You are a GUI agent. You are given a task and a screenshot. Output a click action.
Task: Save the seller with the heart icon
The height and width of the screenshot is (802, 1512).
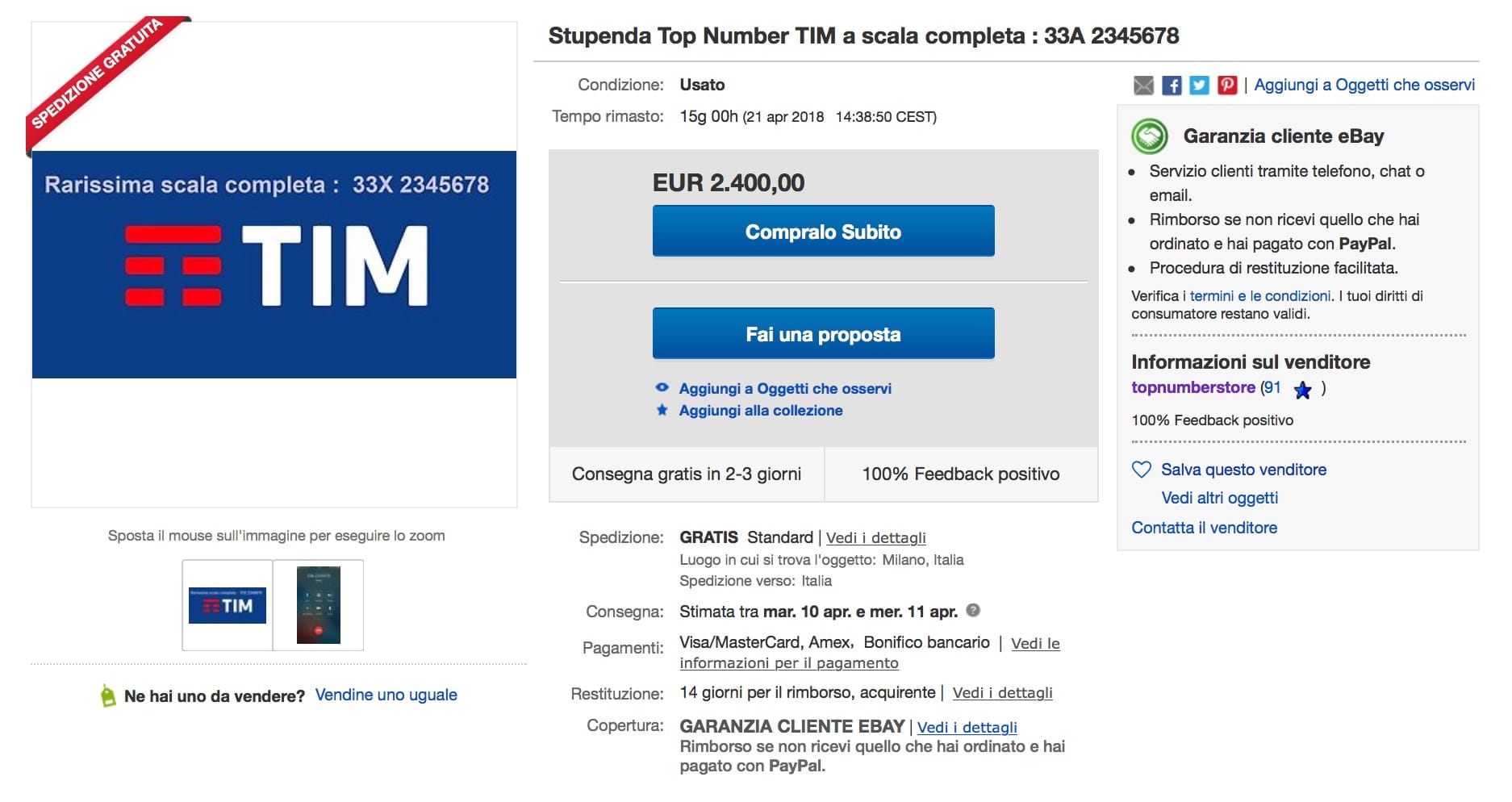tap(1140, 469)
